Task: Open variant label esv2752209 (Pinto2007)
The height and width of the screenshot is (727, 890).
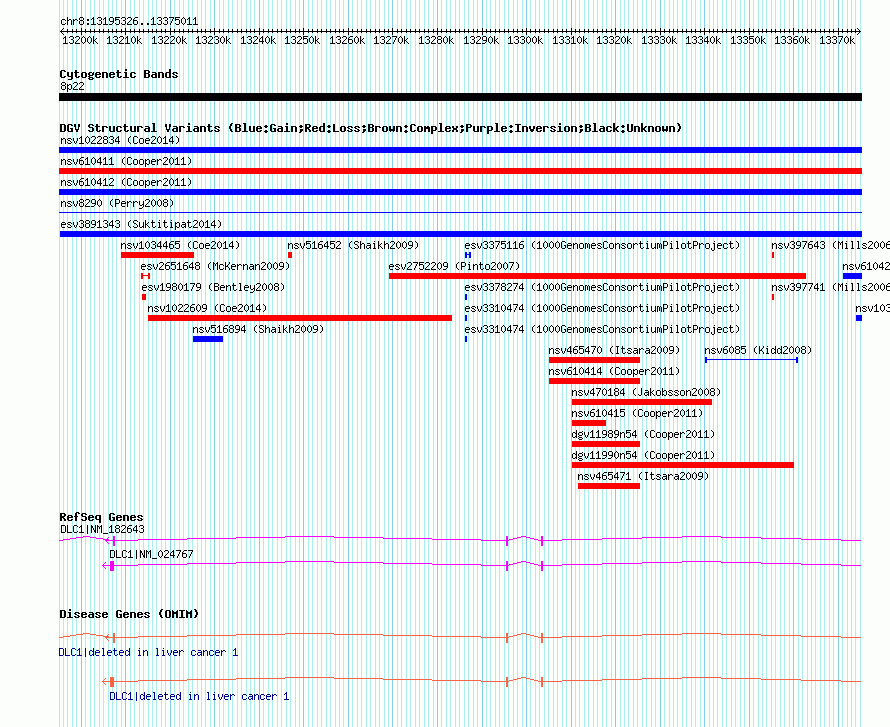Action: [454, 266]
